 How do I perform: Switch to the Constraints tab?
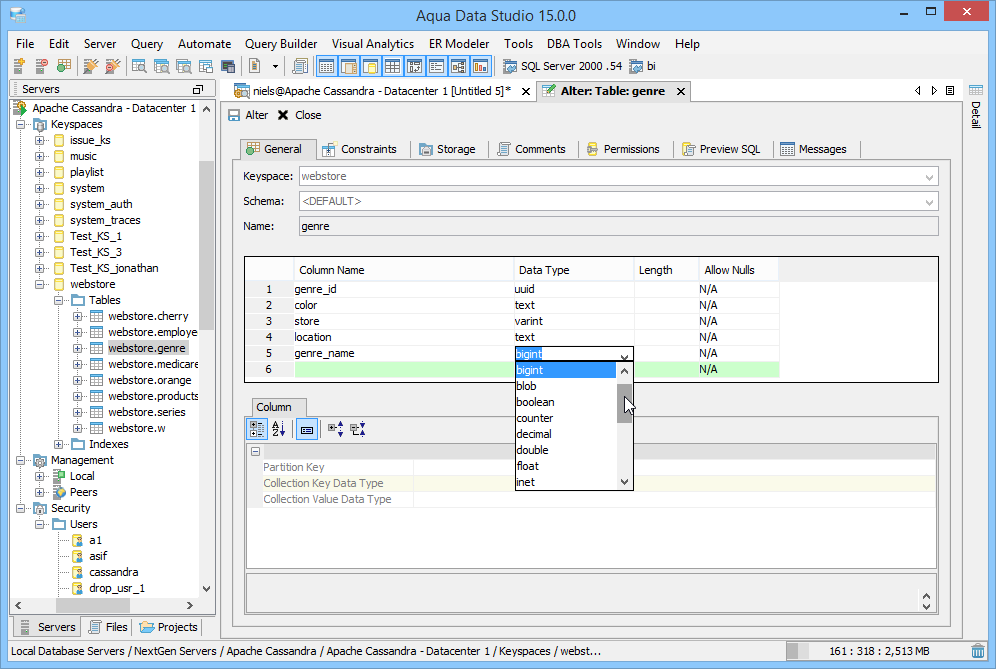pos(360,149)
